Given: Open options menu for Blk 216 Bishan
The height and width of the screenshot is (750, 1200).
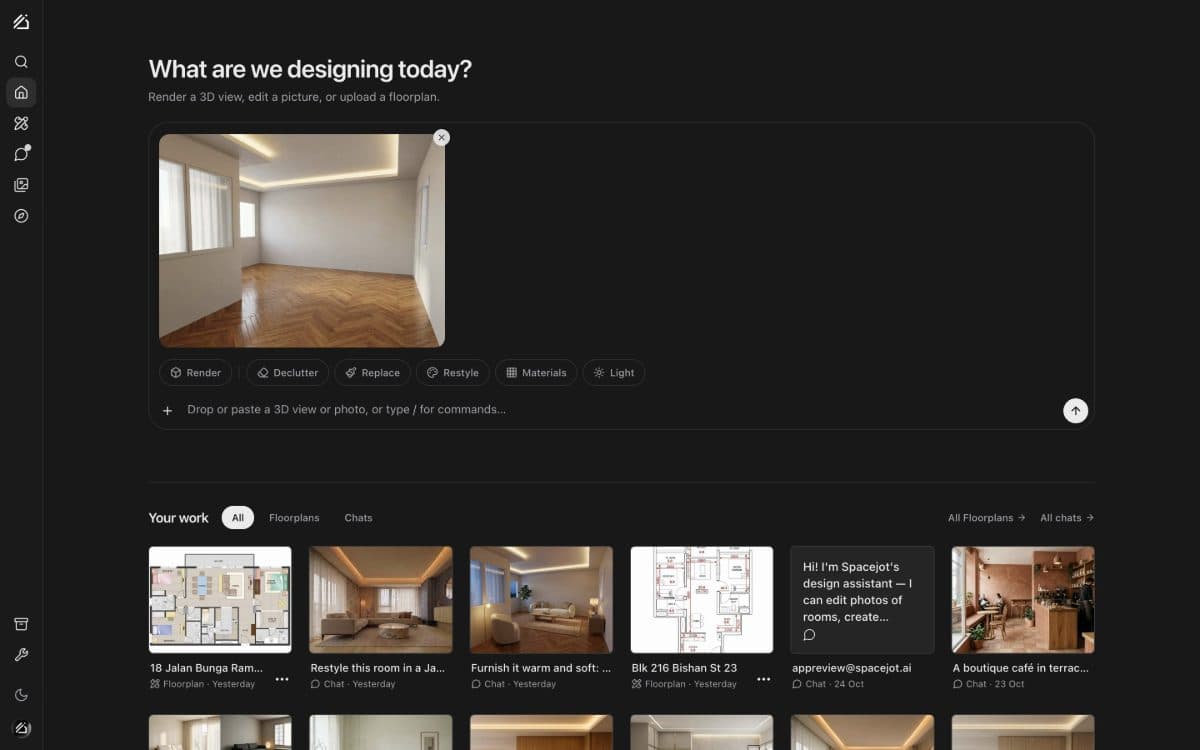Looking at the screenshot, I should point(764,679).
